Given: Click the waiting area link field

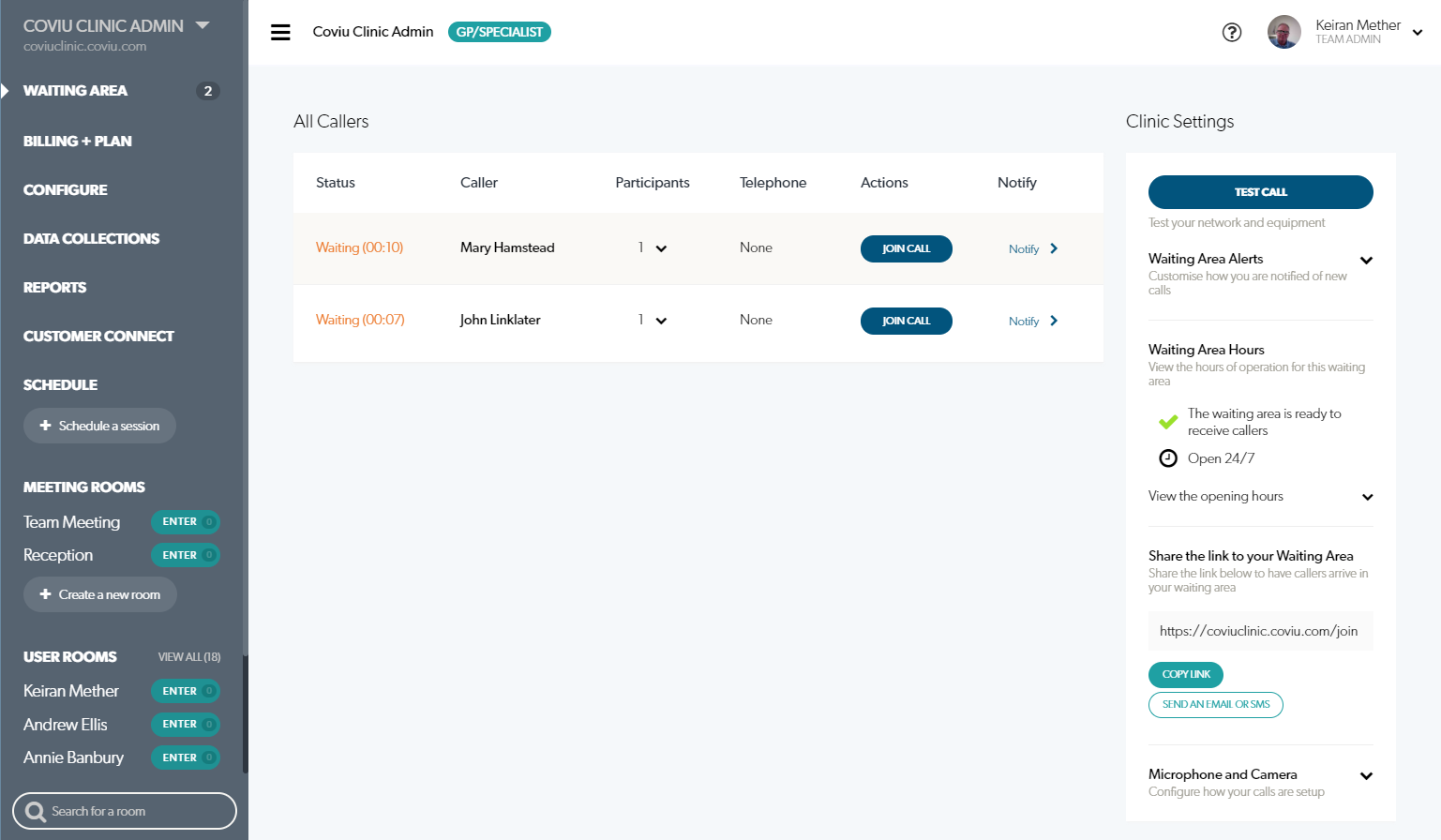Looking at the screenshot, I should tap(1261, 631).
